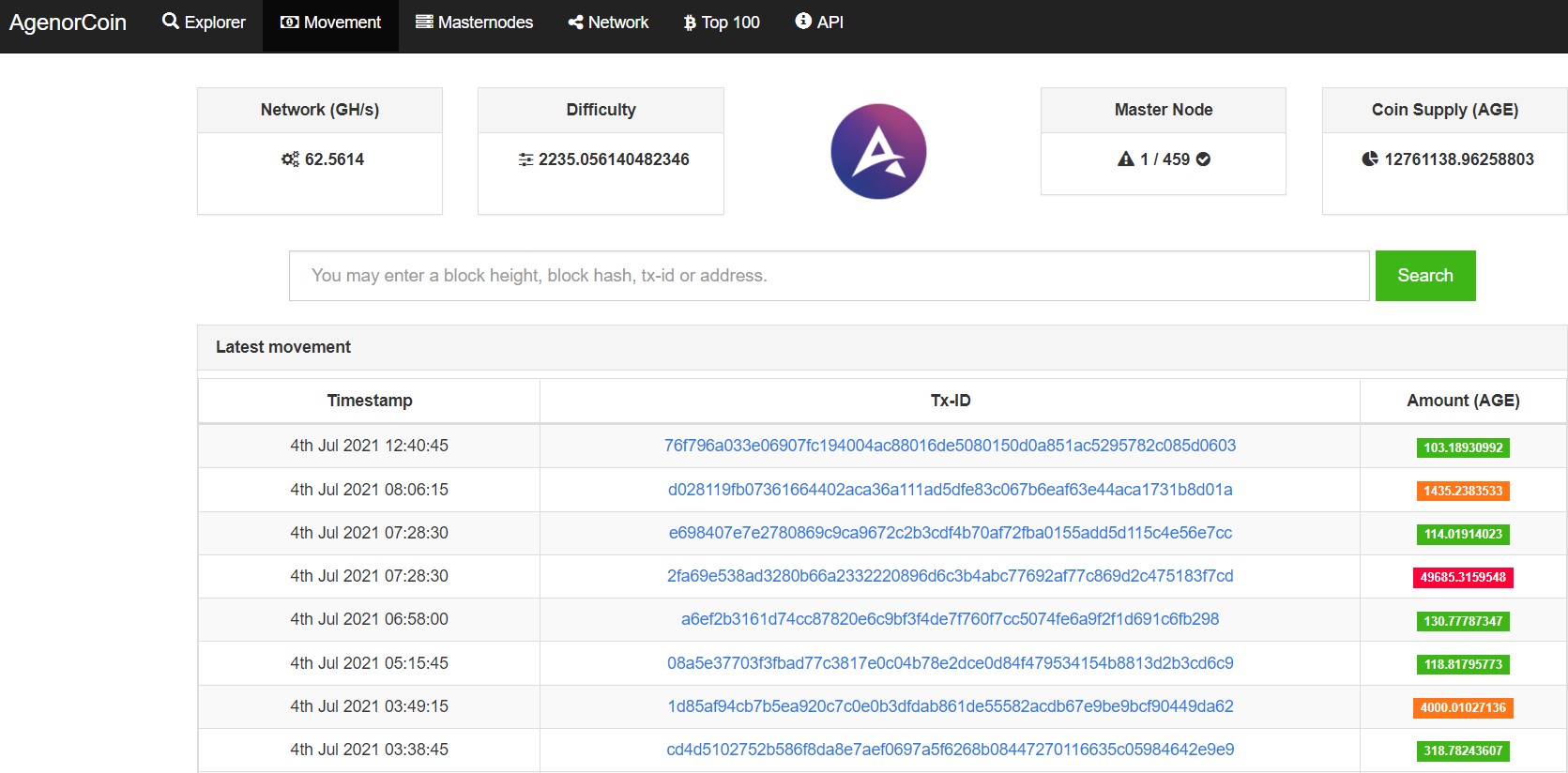Go to the Network page

click(x=608, y=23)
